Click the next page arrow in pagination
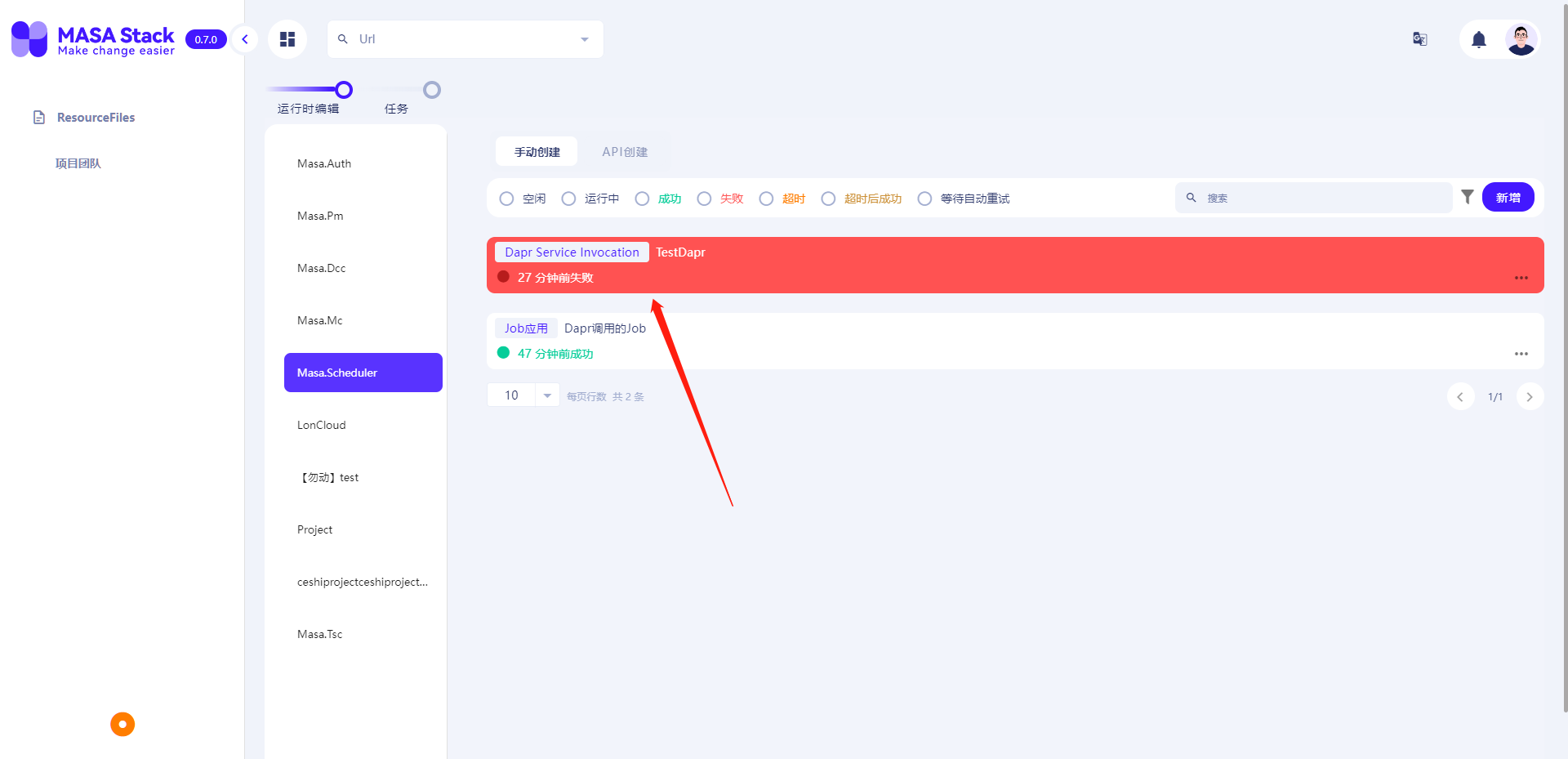The image size is (1568, 759). [1530, 396]
